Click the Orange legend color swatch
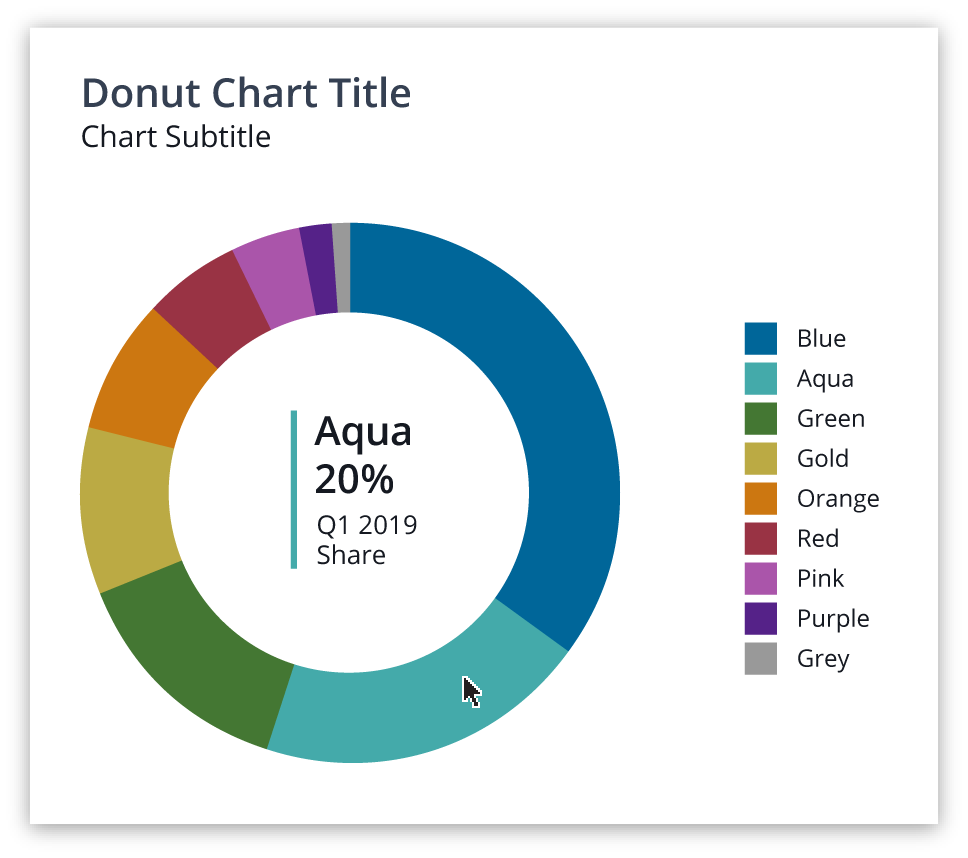The width and height of the screenshot is (968, 858). coord(760,498)
